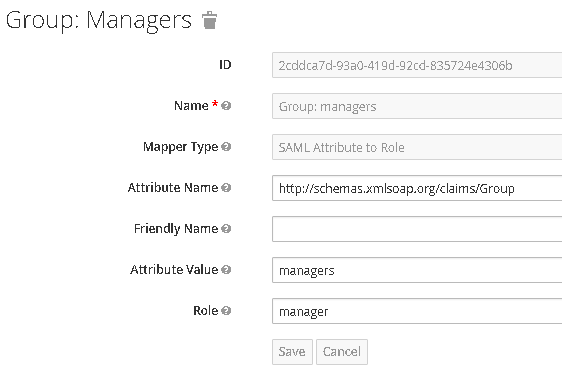Click the Name field 'Group: managers'
Image resolution: width=562 pixels, height=374 pixels.
(x=417, y=106)
